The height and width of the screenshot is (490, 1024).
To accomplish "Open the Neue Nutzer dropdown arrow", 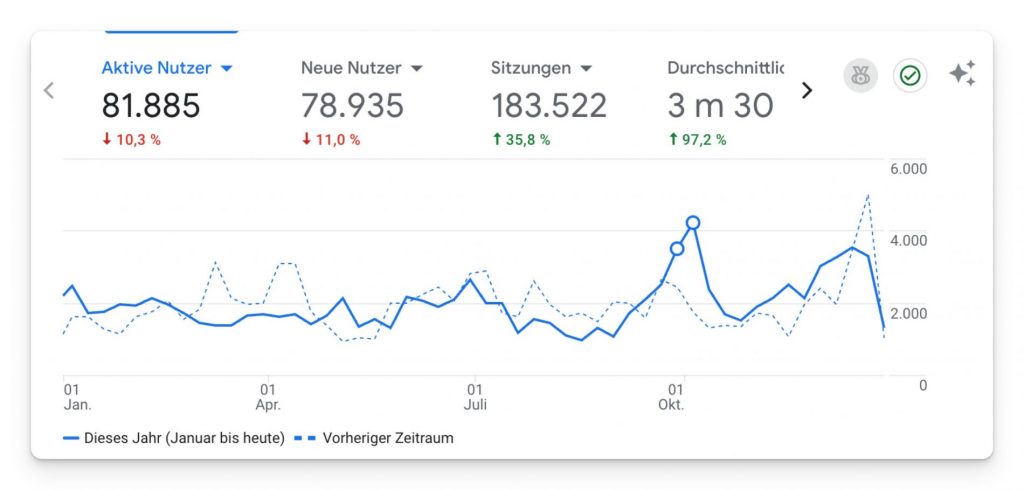I will (416, 69).
